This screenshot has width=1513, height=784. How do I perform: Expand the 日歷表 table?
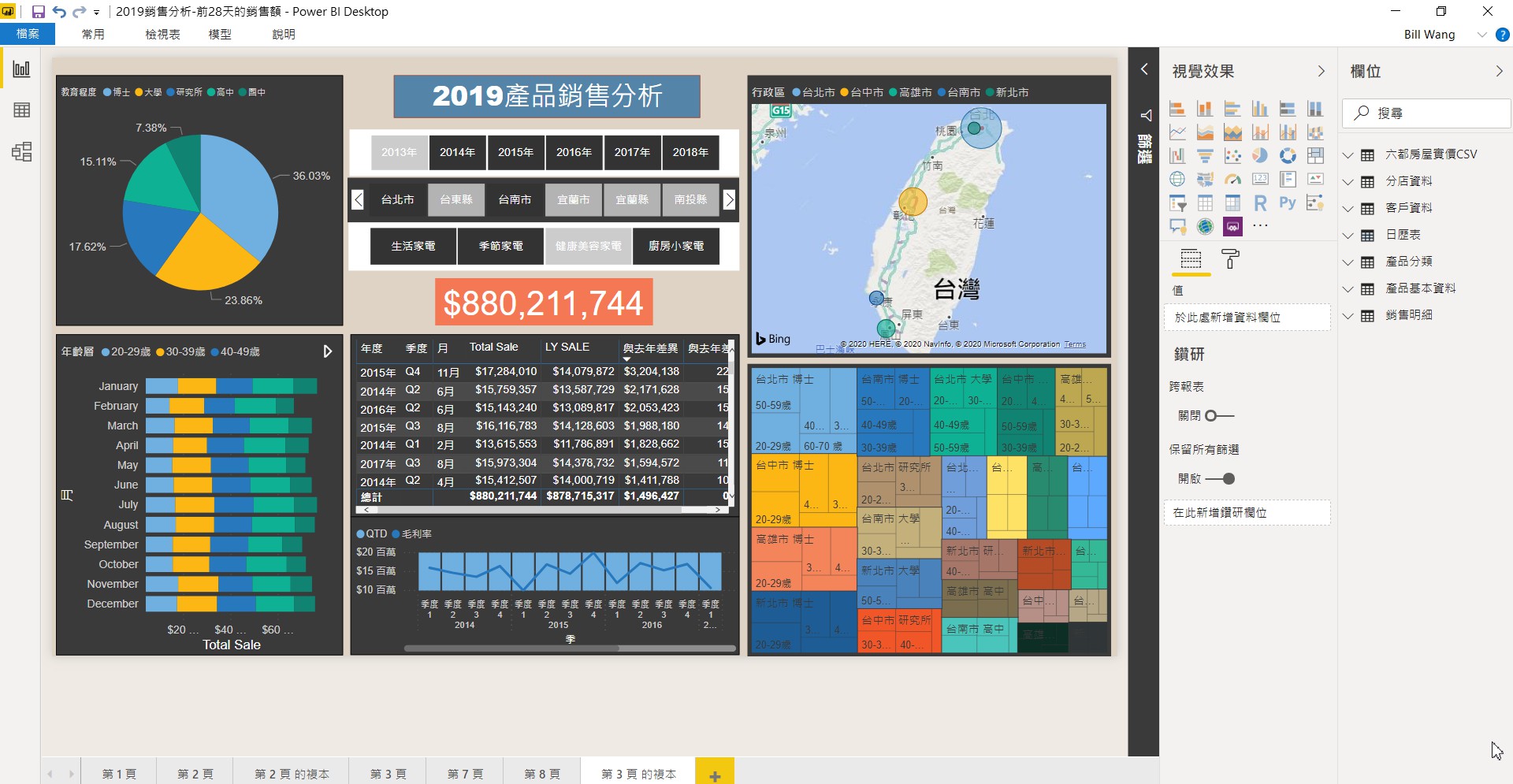coord(1348,235)
